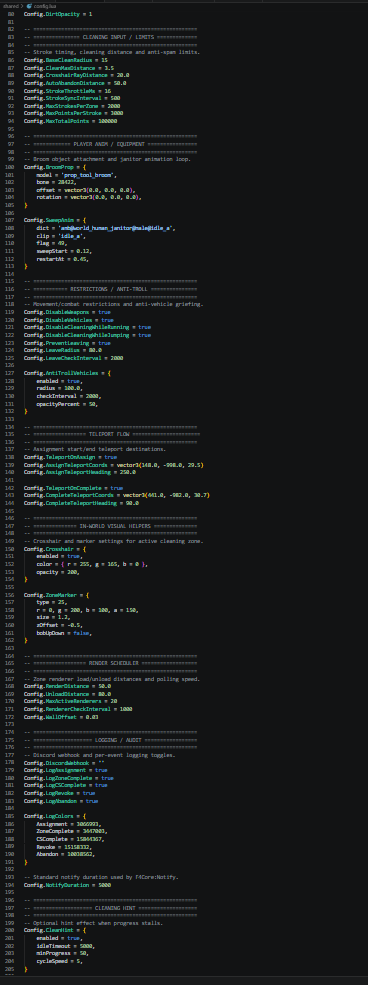Image resolution: width=368 pixels, height=985 pixels.
Task: Click Config.StrokeSyncInterval = 500
Action: (x=72, y=98)
